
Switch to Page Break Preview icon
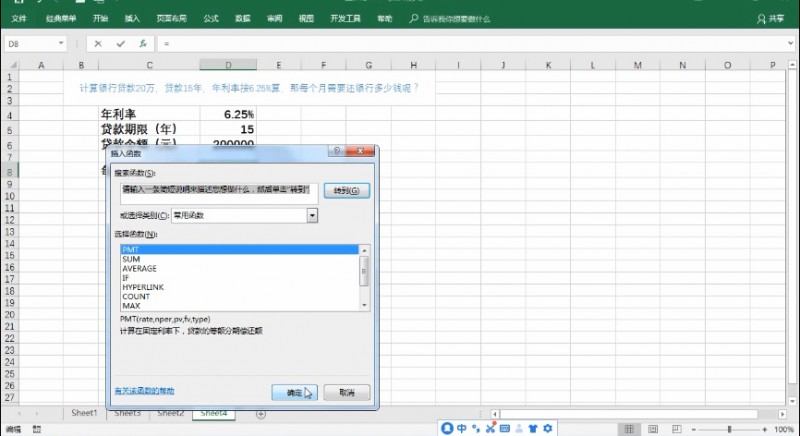pos(676,429)
